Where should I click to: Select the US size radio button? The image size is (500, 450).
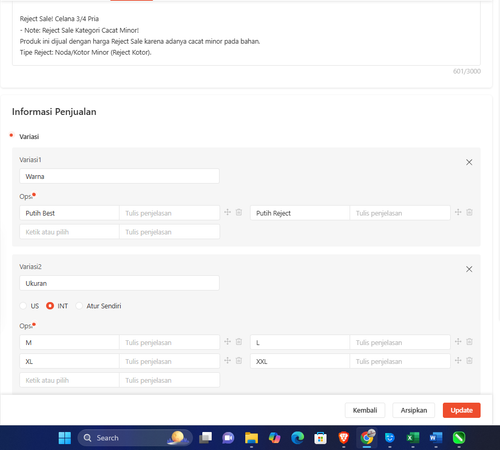tap(23, 306)
